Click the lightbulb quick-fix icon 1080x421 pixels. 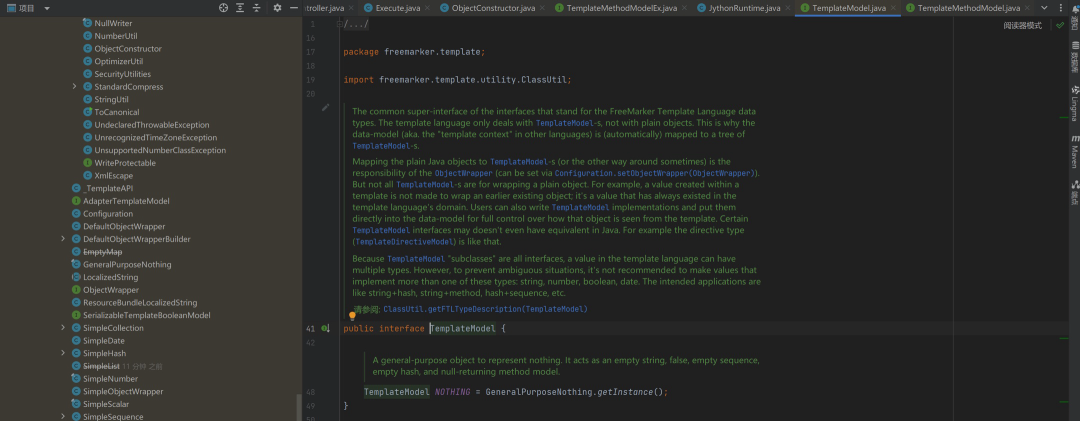[x=353, y=316]
